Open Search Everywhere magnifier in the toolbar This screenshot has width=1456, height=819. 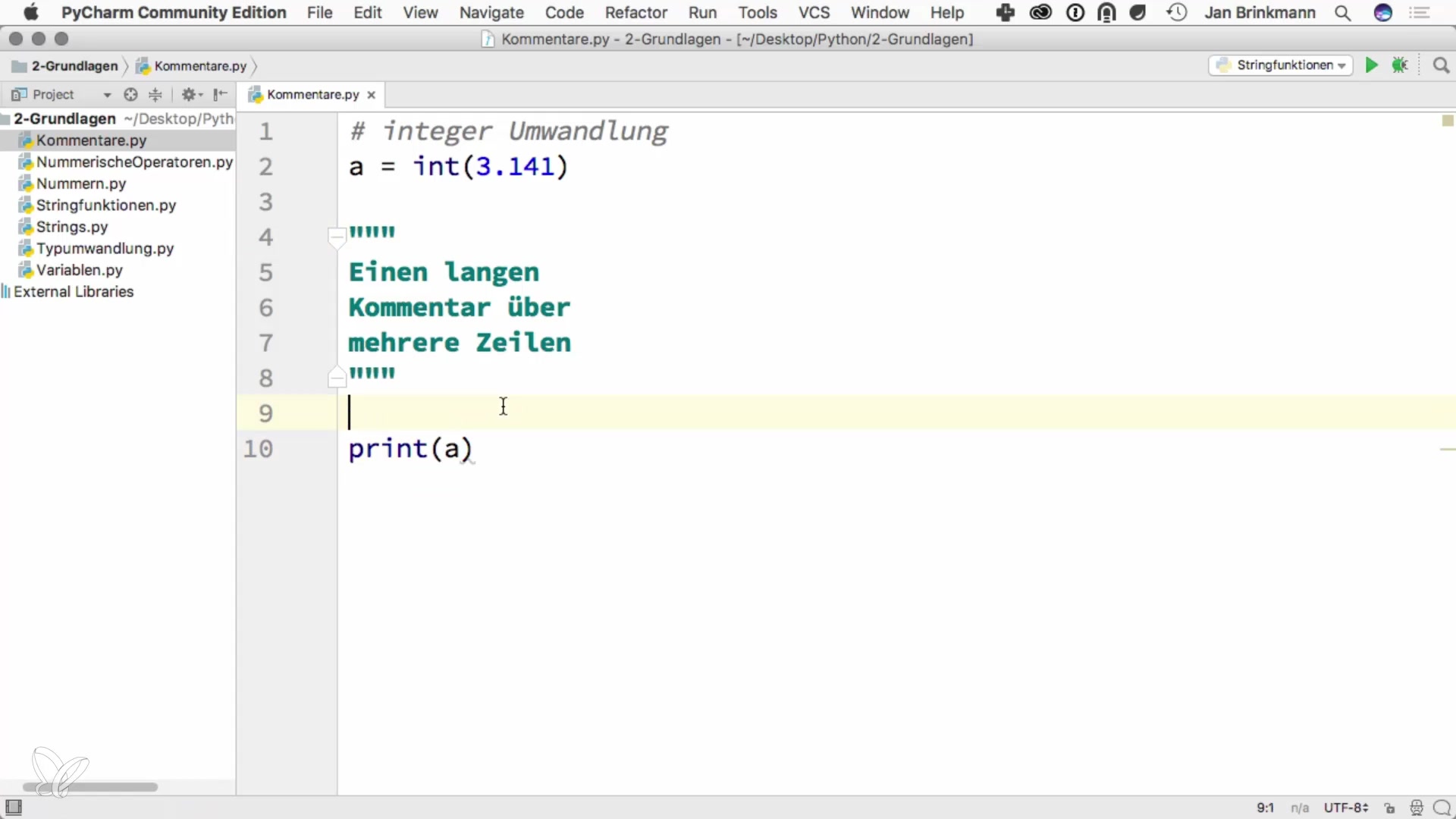1441,65
